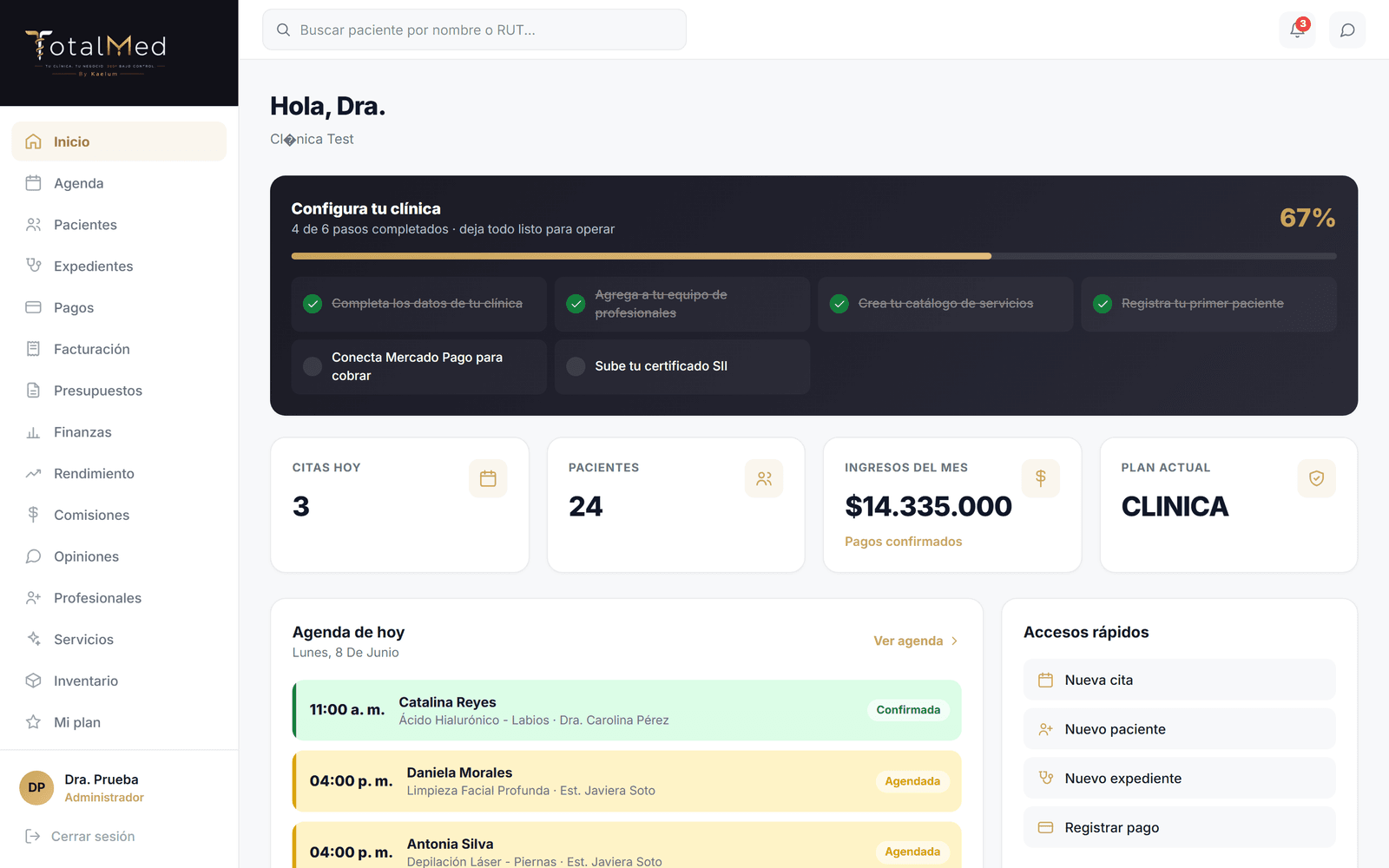Select Profesionales label in sidebar
The width and height of the screenshot is (1389, 868).
click(97, 598)
